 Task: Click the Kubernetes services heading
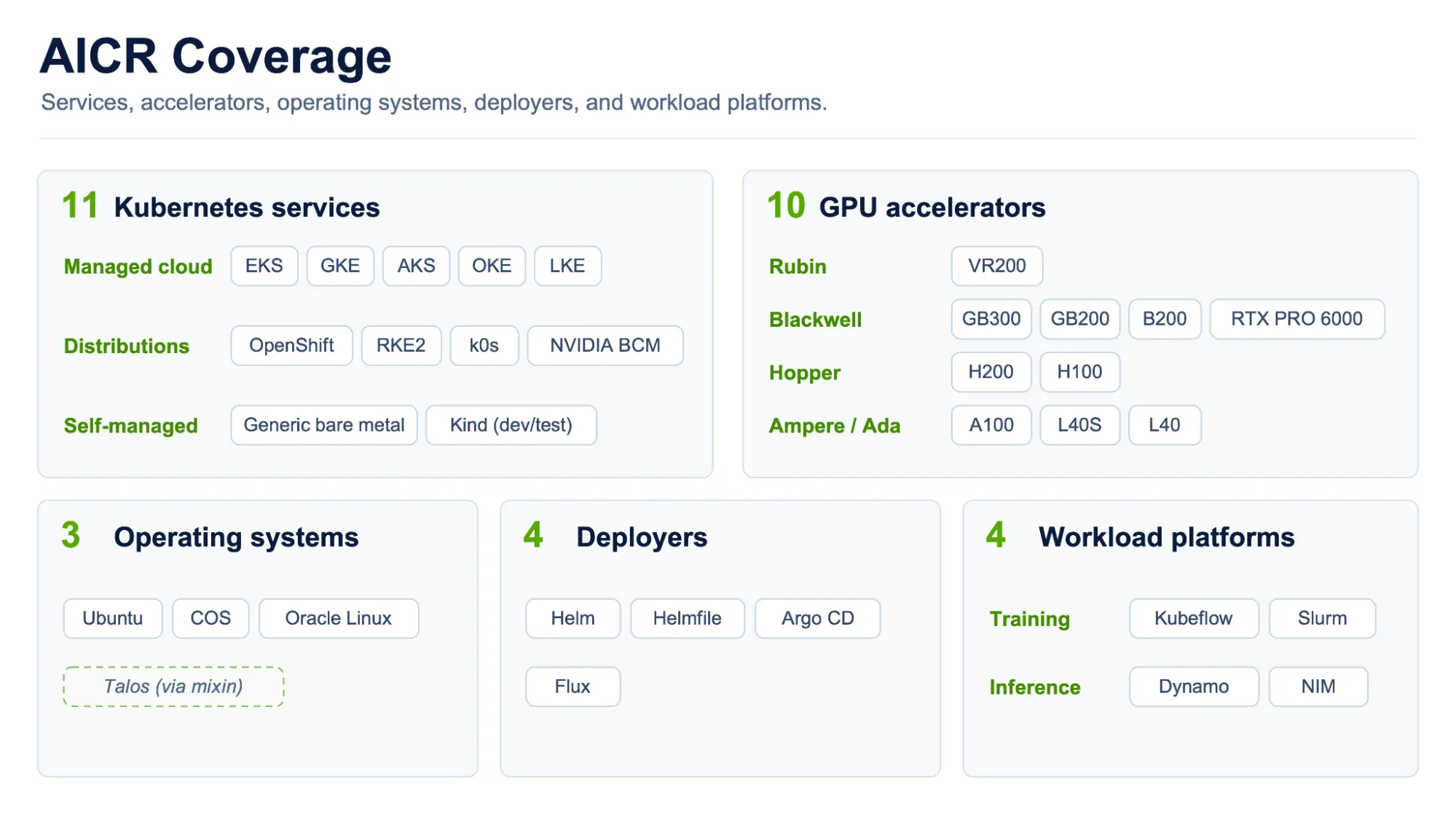coord(247,207)
